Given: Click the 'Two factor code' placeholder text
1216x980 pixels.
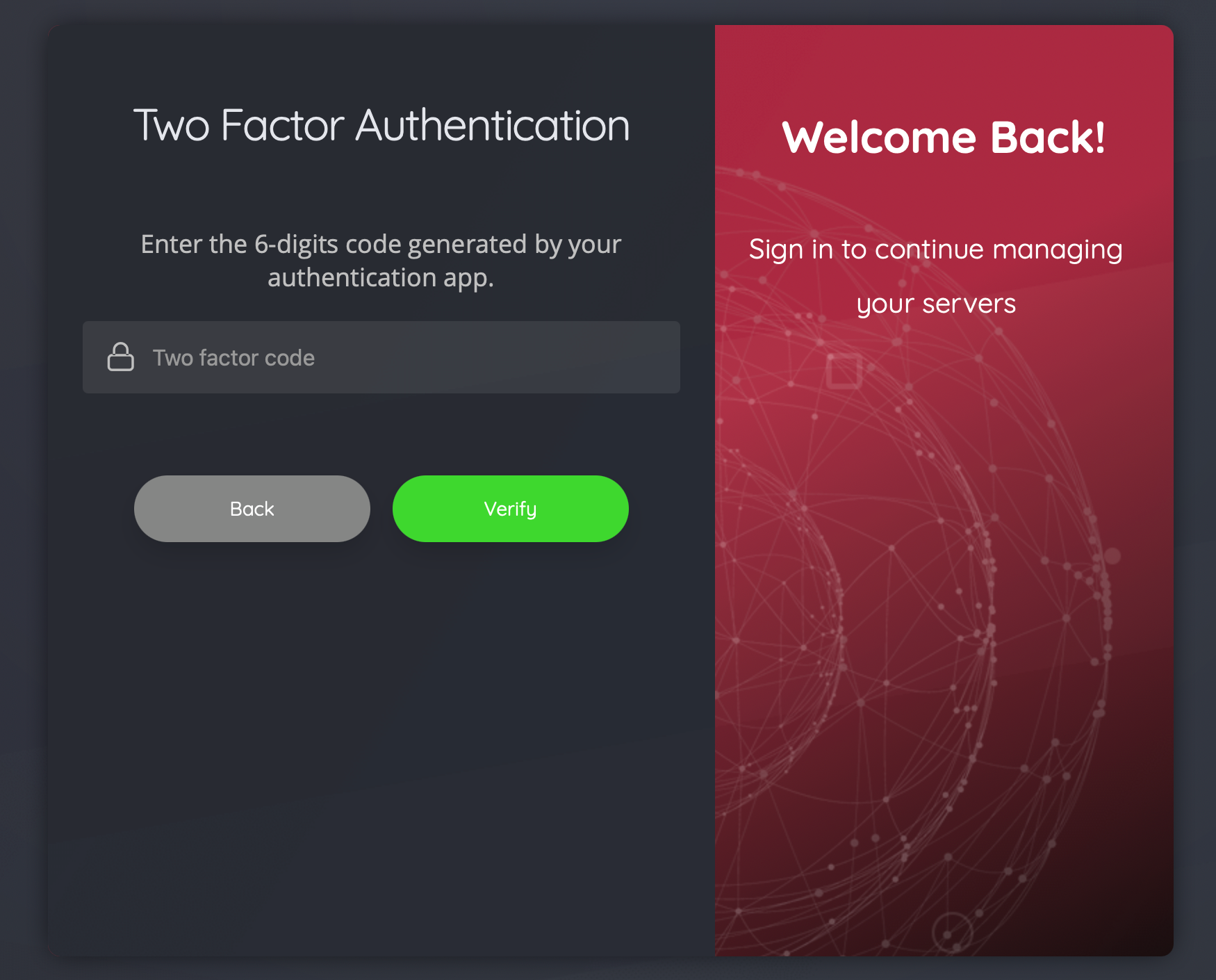Looking at the screenshot, I should click(233, 358).
